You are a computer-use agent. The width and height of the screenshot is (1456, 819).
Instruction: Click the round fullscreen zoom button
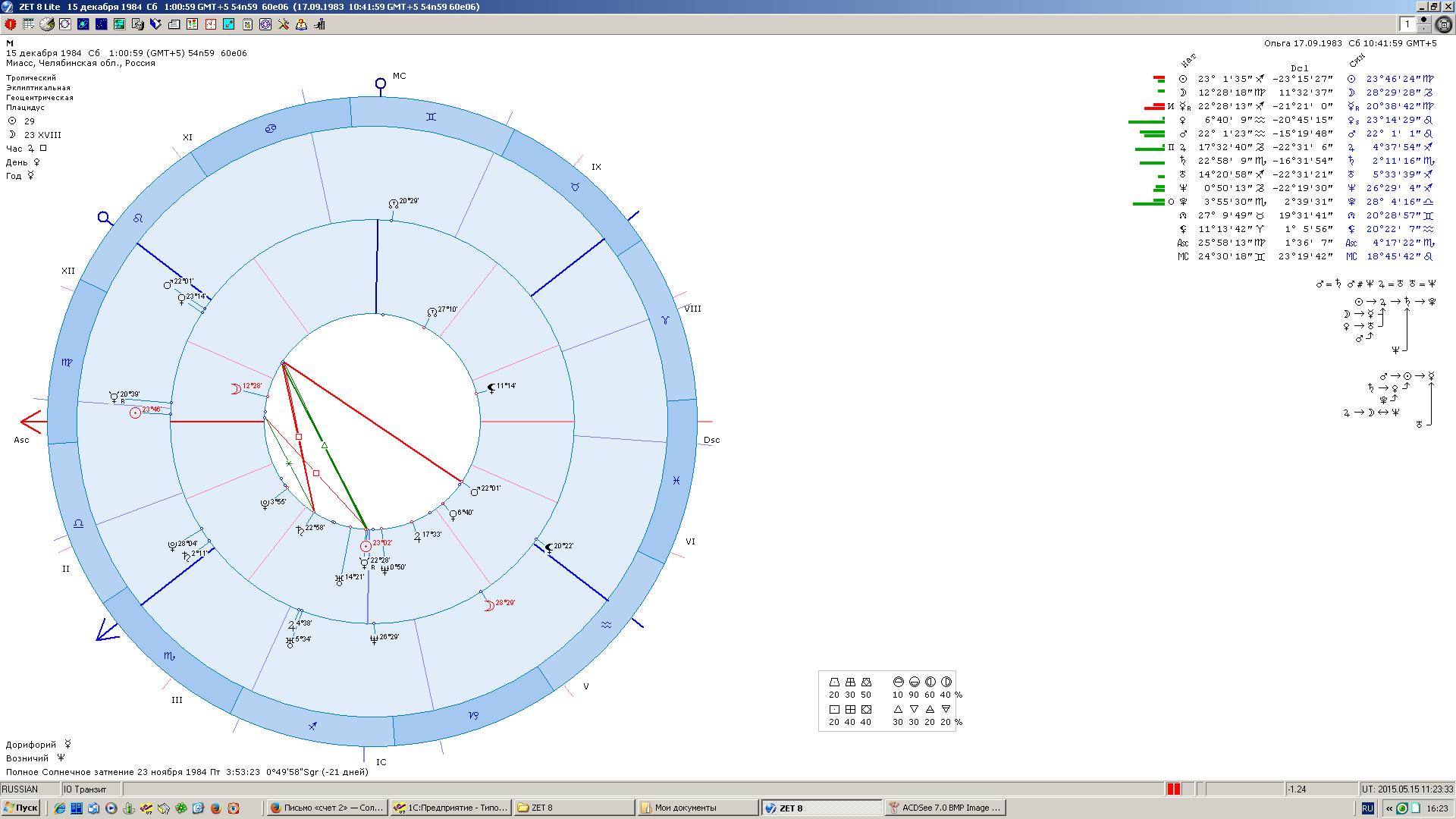(1444, 24)
